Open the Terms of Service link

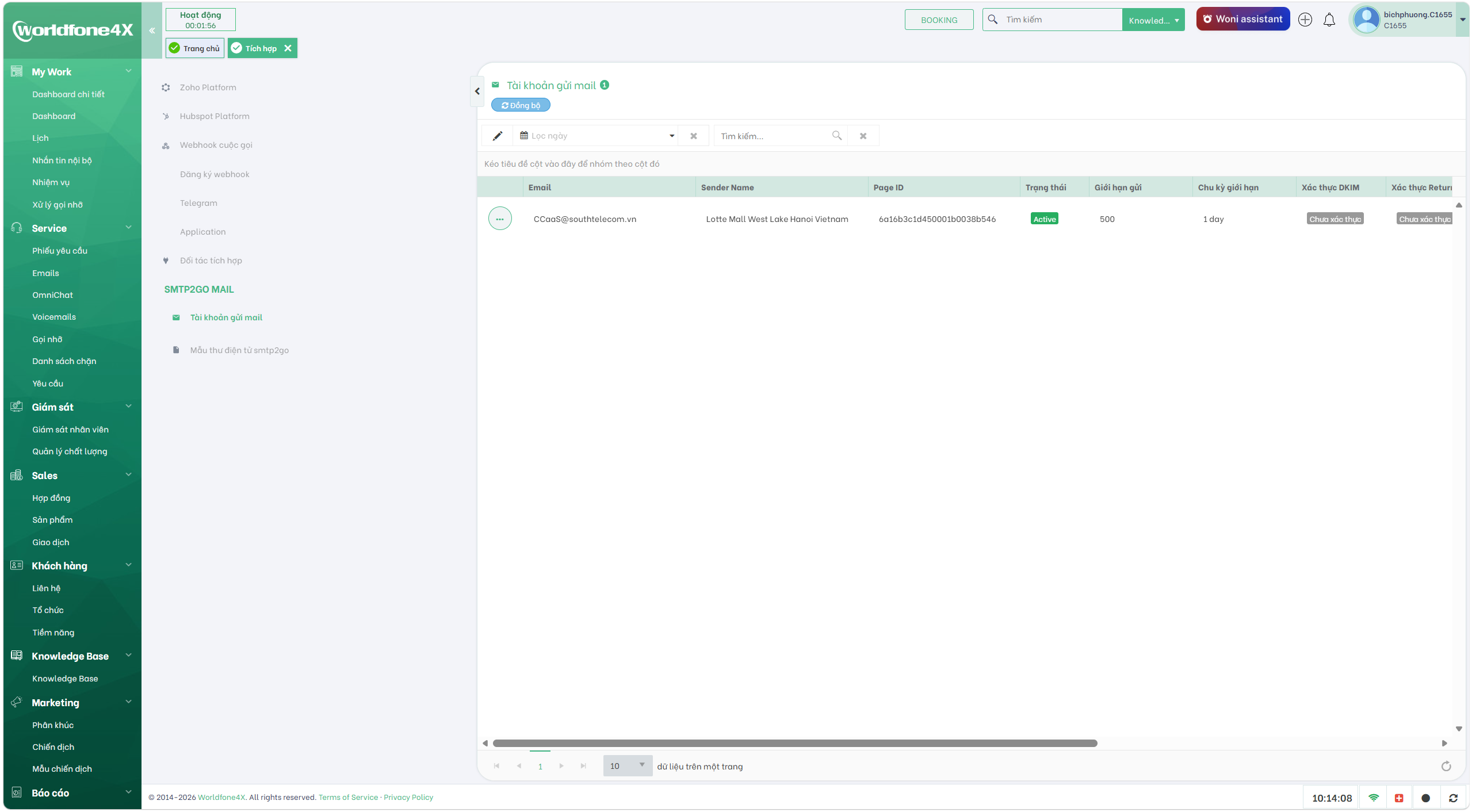click(348, 798)
